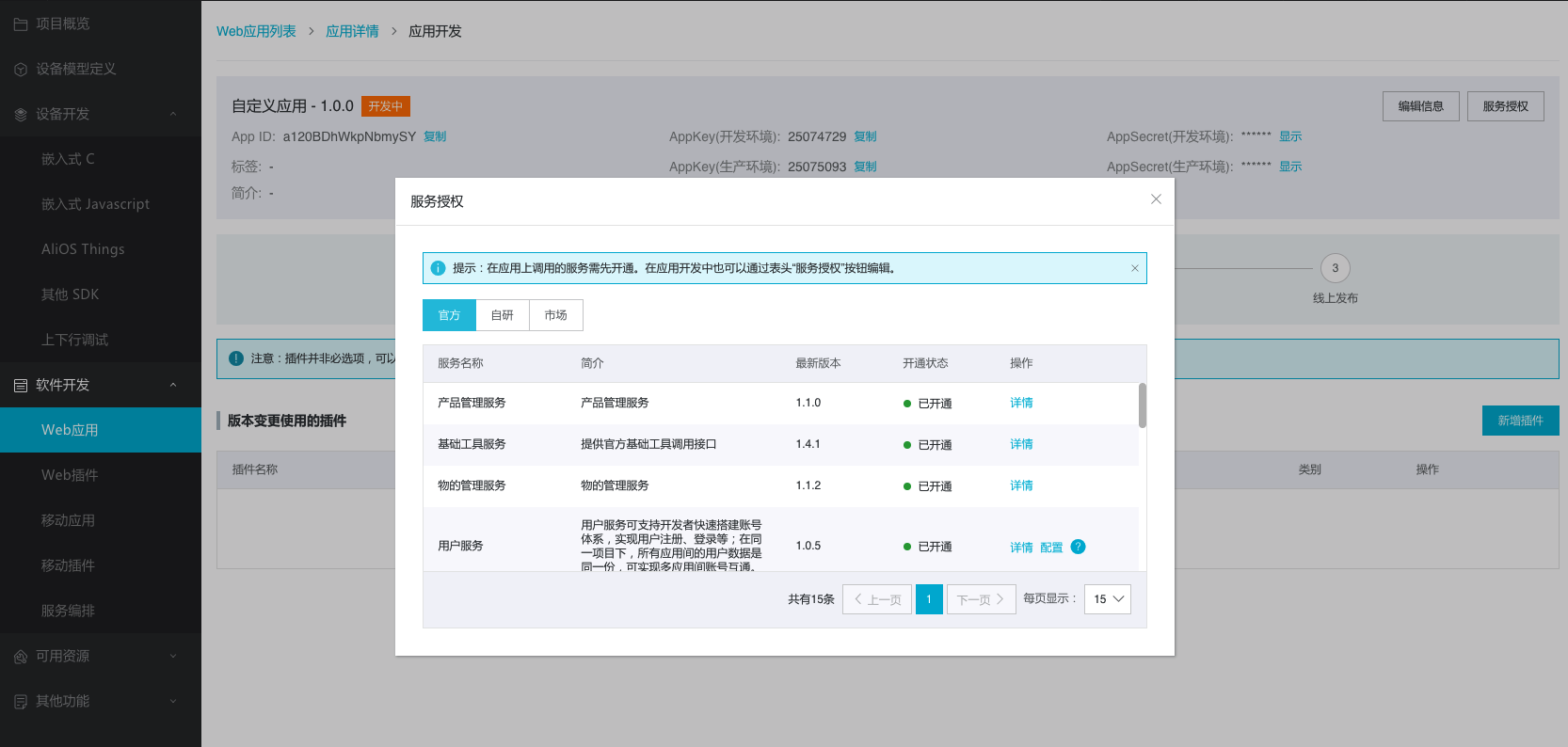Go to 下一页 in pagination
The width and height of the screenshot is (1568, 747).
pyautogui.click(x=982, y=599)
